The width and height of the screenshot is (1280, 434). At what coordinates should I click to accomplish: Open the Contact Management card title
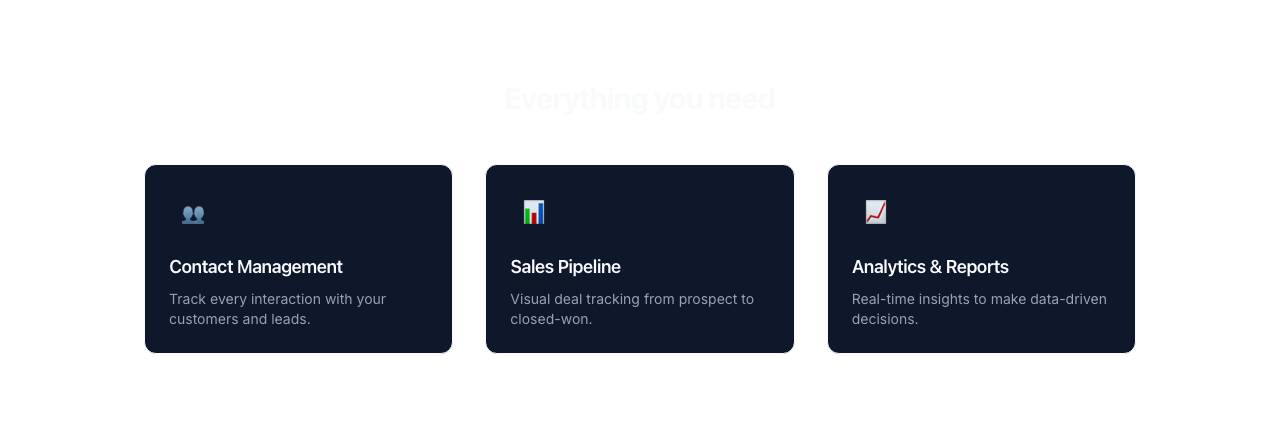click(x=256, y=267)
